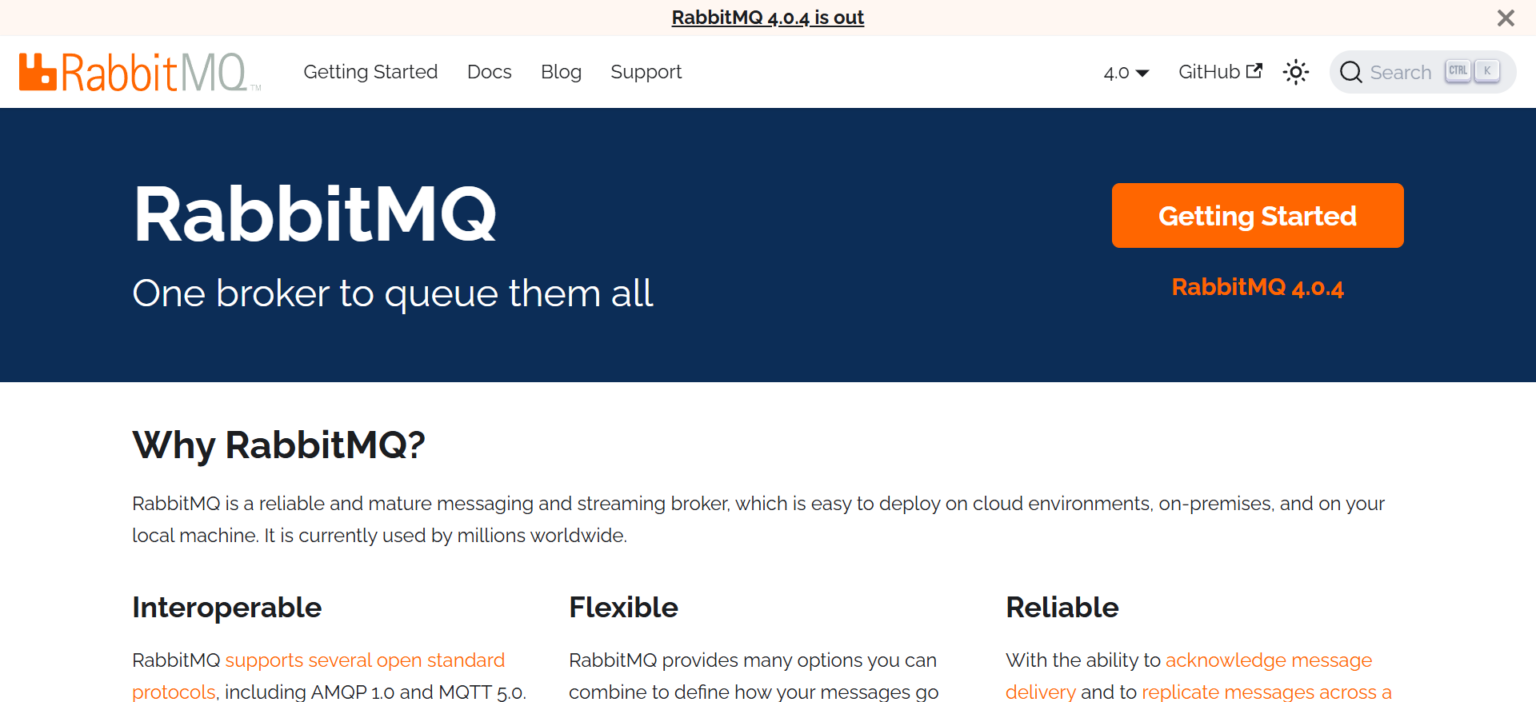The image size is (1536, 702).
Task: Open the Docs menu
Action: pyautogui.click(x=489, y=71)
